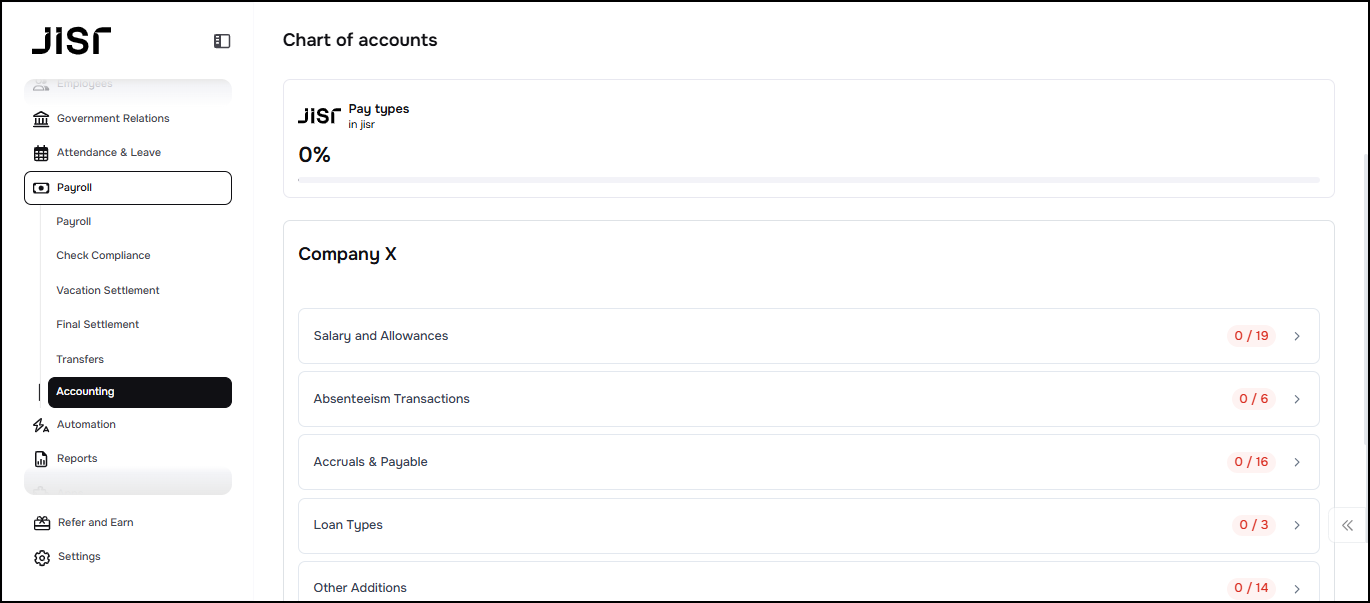Click the Pay types progress bar
The height and width of the screenshot is (603, 1370).
click(808, 180)
